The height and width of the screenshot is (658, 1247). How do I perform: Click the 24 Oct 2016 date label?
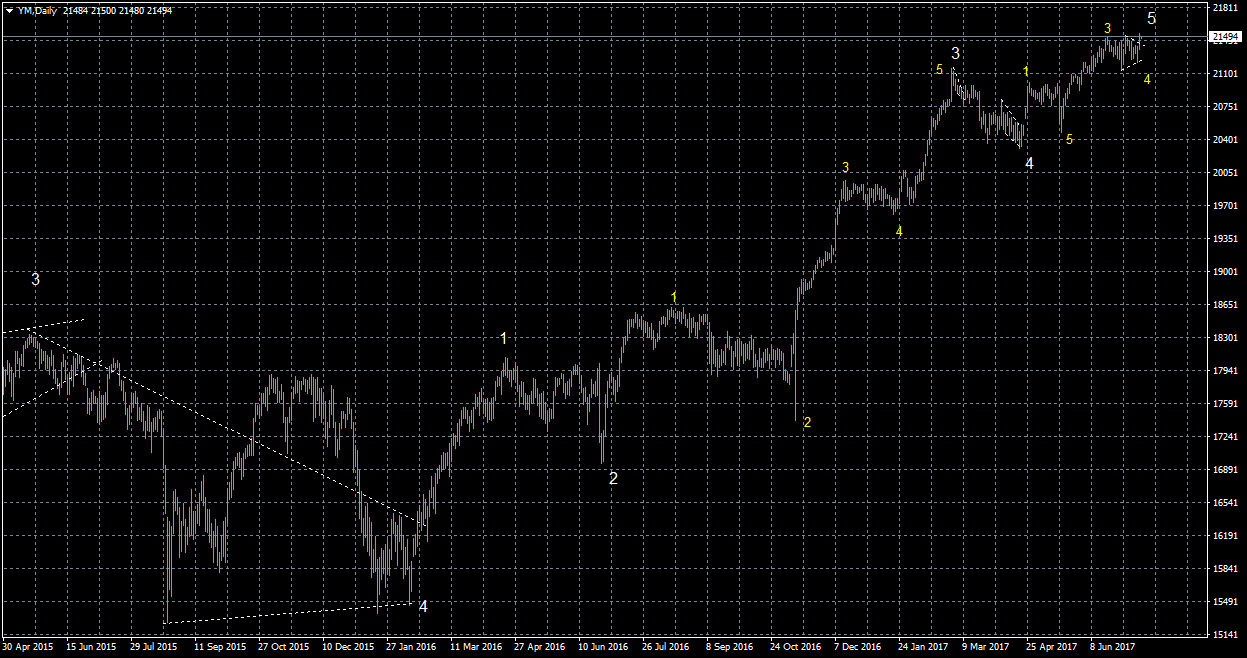click(796, 648)
